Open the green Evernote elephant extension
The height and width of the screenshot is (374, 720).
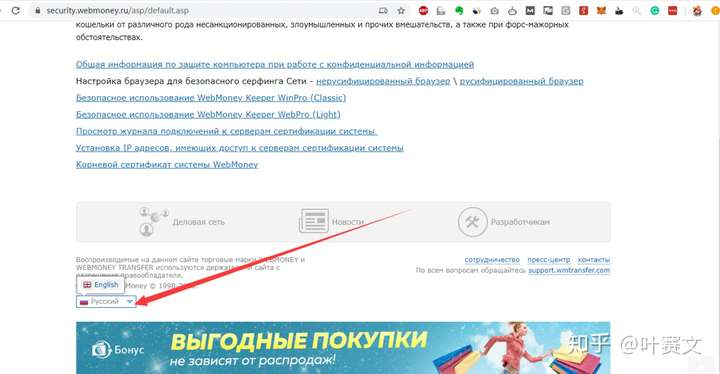pos(459,10)
